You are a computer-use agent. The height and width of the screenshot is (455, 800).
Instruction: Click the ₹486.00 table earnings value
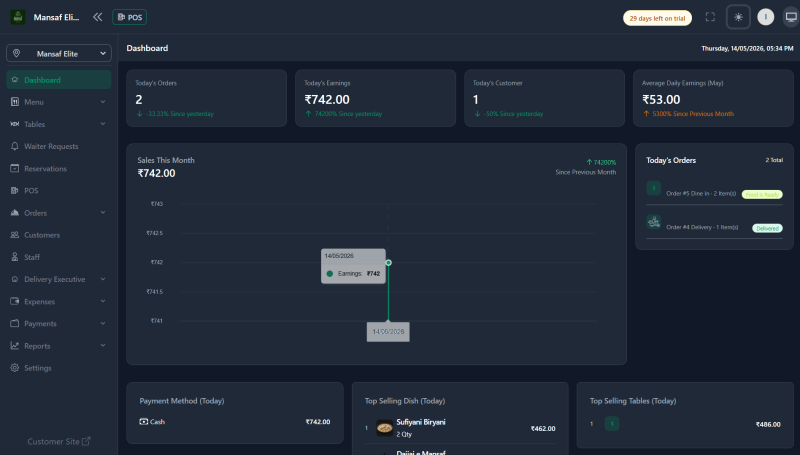point(768,424)
